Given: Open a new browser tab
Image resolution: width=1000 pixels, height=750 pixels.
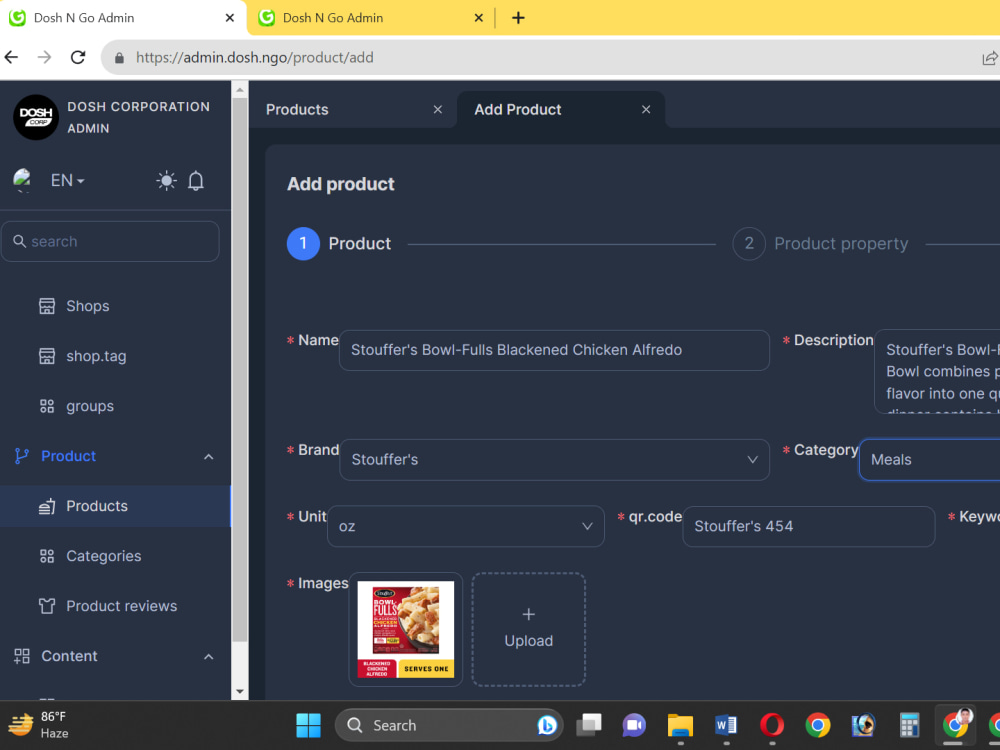Looking at the screenshot, I should tap(518, 18).
